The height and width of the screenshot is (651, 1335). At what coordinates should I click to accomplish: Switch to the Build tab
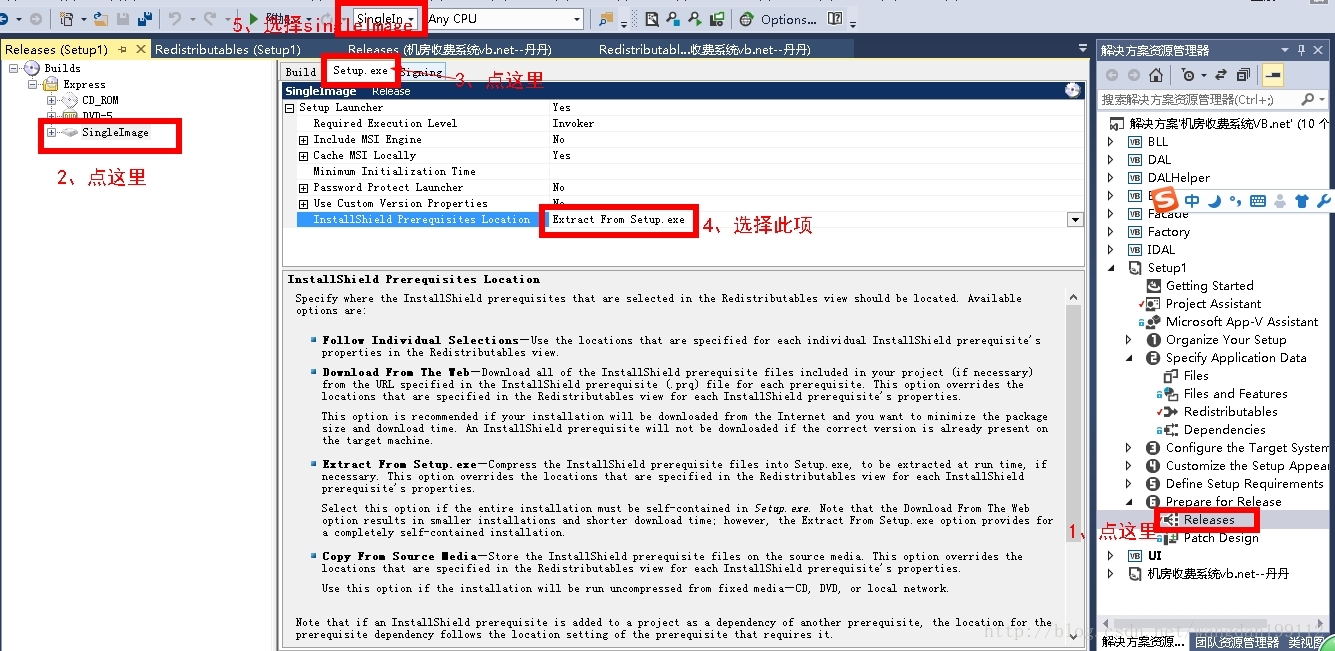click(x=301, y=71)
